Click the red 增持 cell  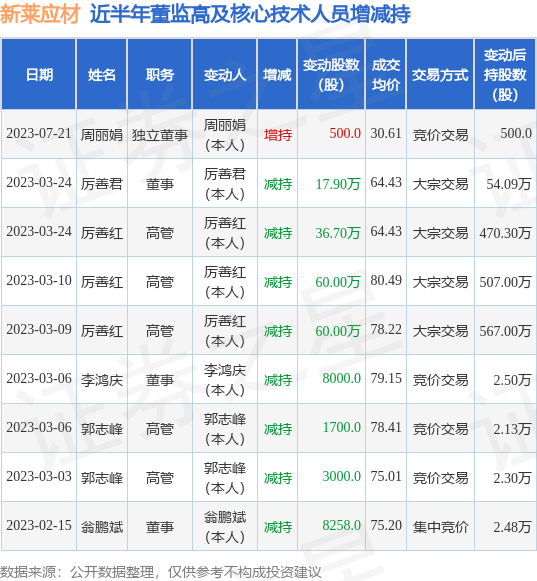(278, 135)
